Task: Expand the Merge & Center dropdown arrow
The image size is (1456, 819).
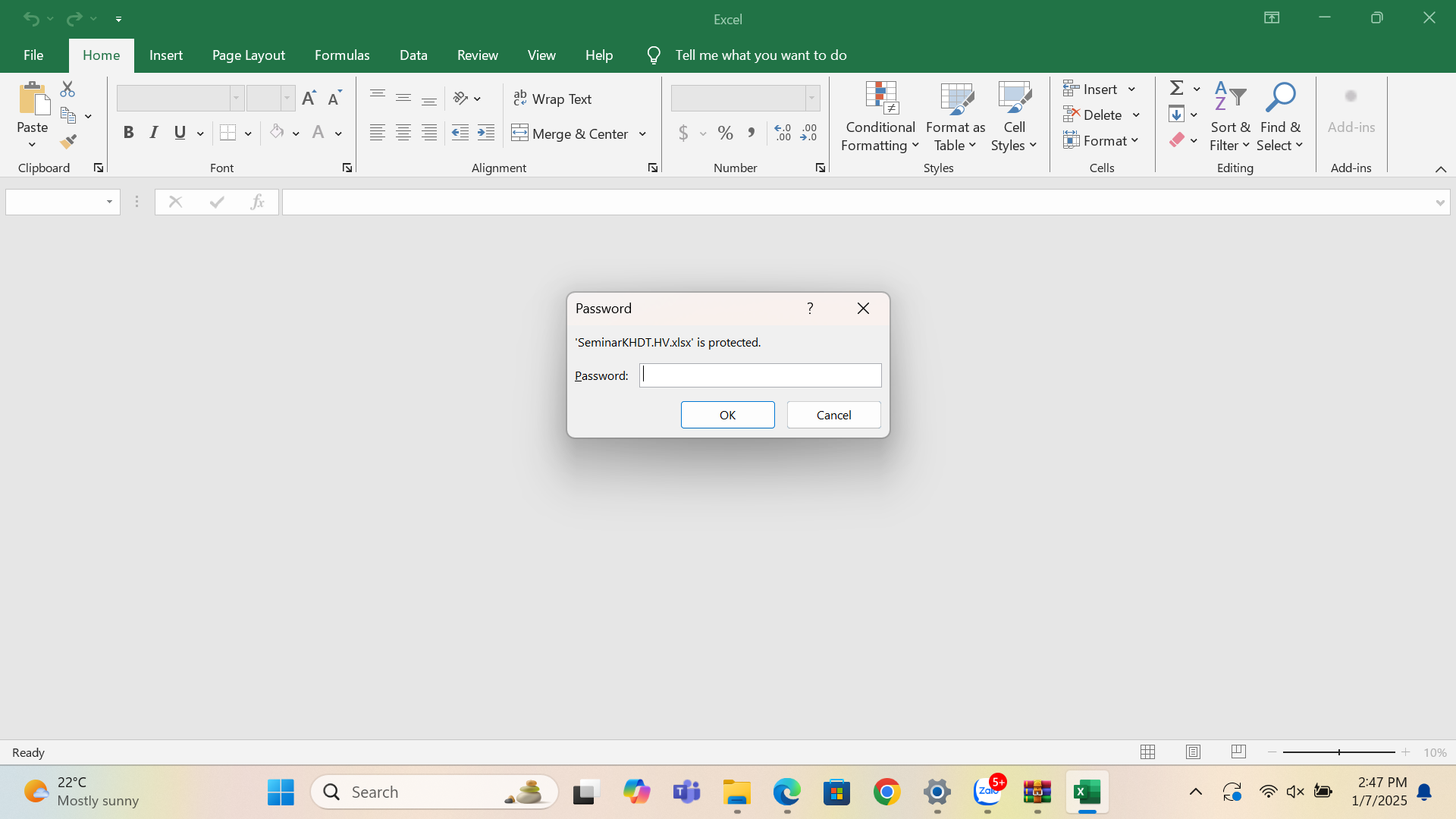Action: [x=642, y=134]
